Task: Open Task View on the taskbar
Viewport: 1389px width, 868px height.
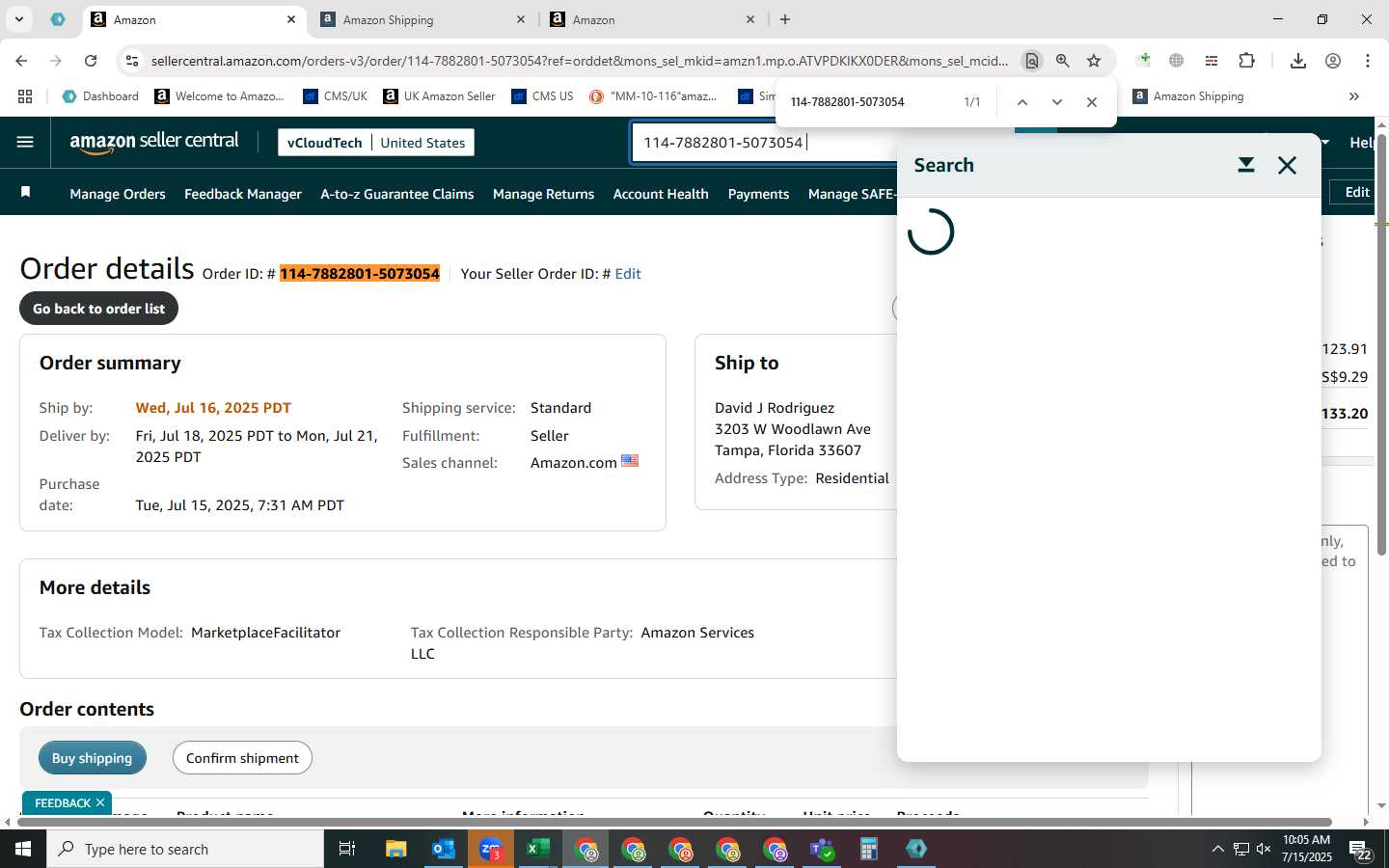Action: [347, 849]
